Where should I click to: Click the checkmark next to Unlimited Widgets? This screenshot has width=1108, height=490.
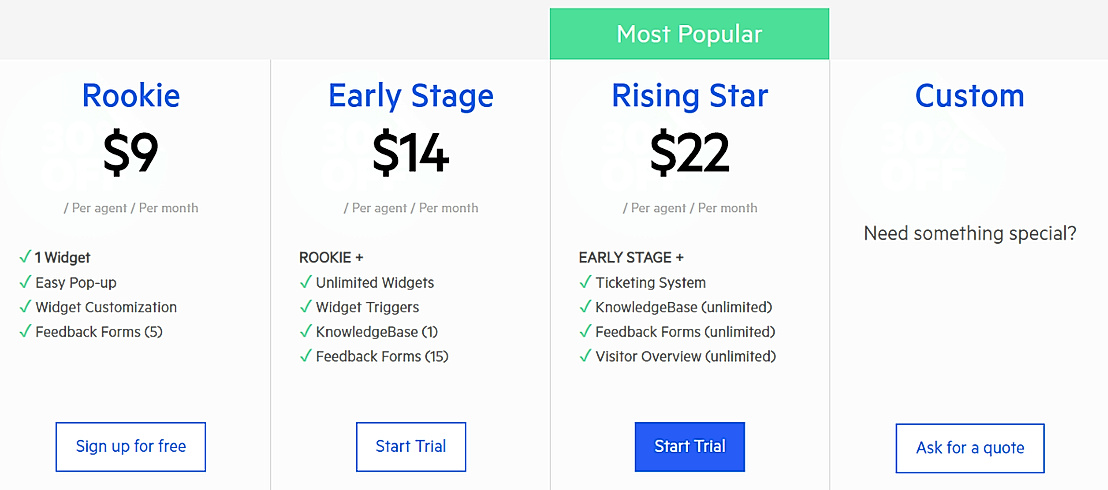306,282
